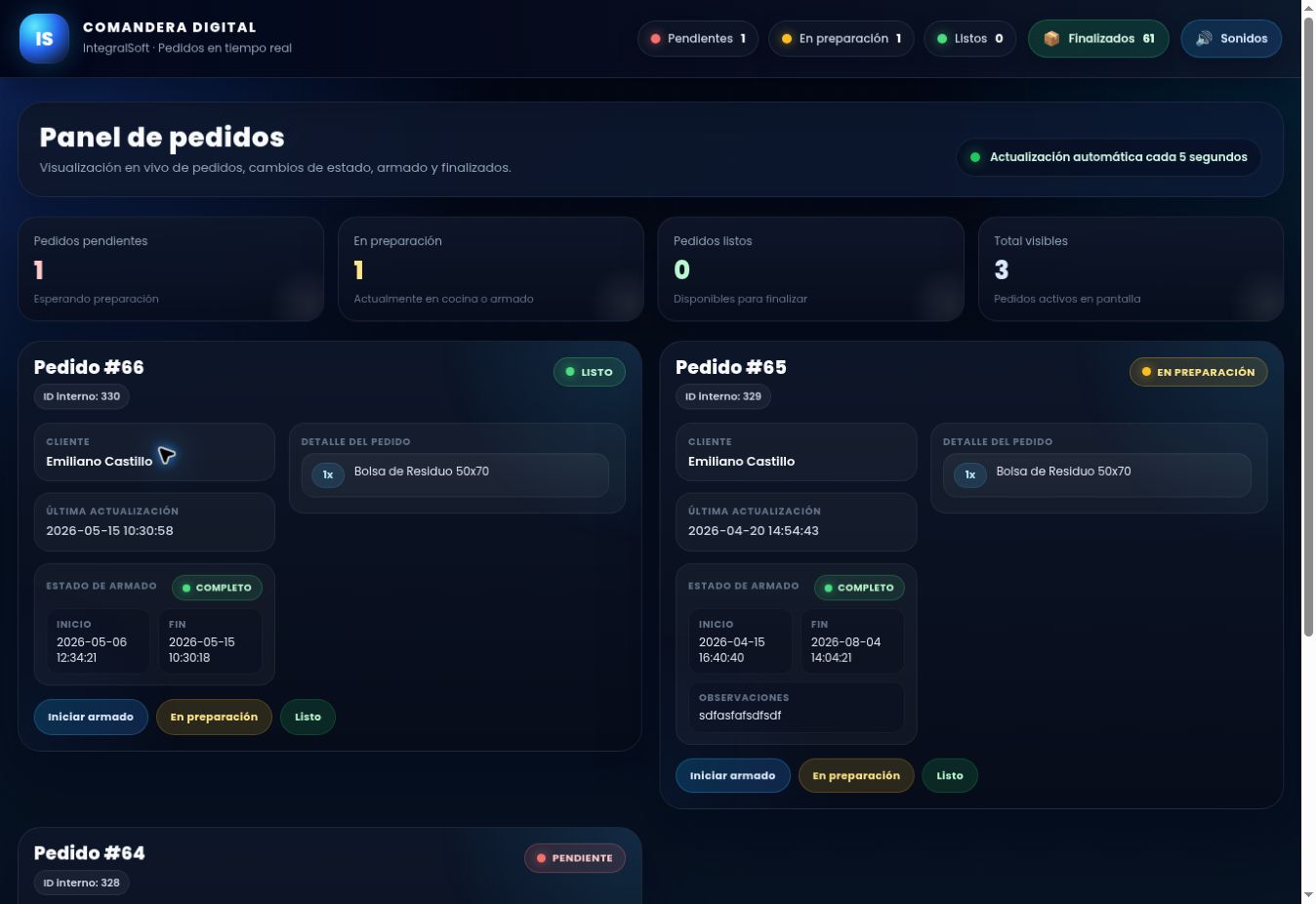Viewport: 1316px width, 904px height.
Task: Click the LISTO status badge on Pedido #66
Action: click(x=590, y=372)
